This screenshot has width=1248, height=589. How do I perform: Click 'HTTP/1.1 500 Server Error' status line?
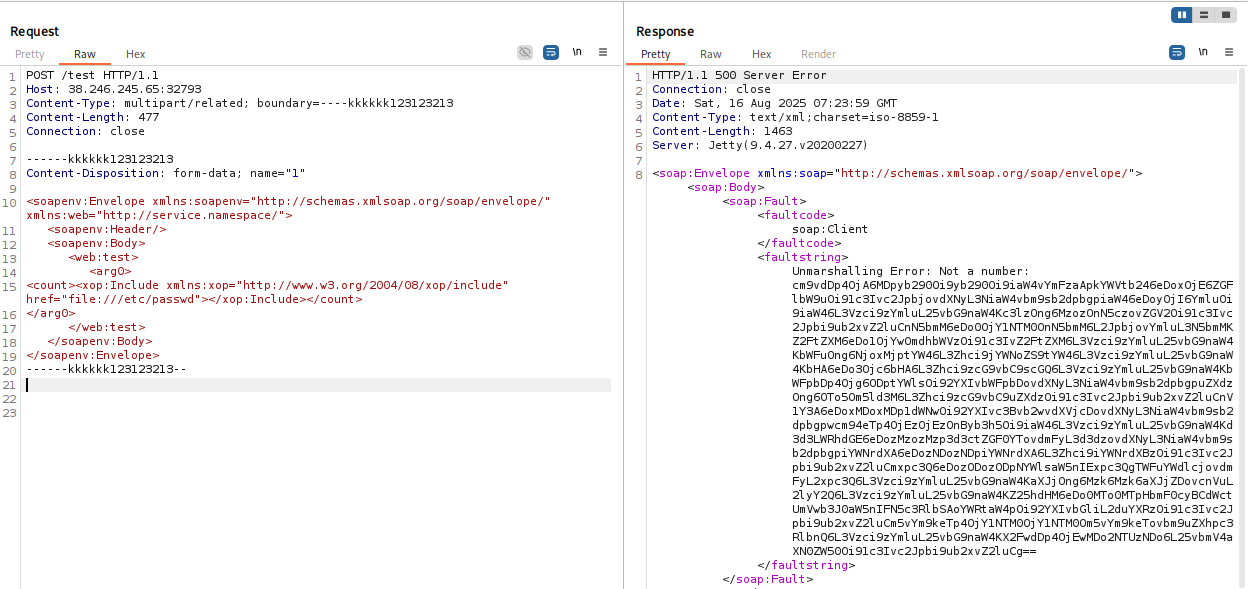[x=739, y=75]
